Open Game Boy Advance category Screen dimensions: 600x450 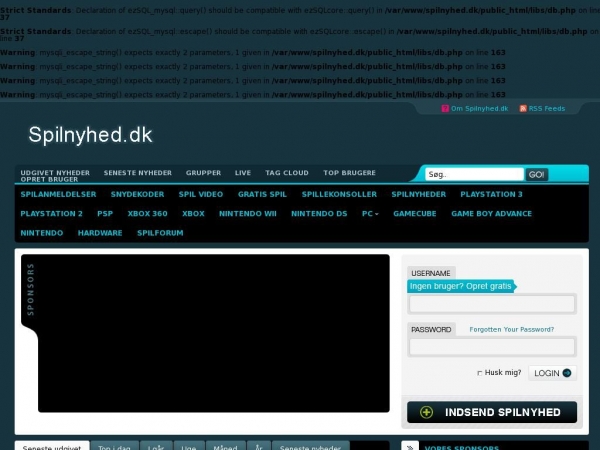coord(491,214)
